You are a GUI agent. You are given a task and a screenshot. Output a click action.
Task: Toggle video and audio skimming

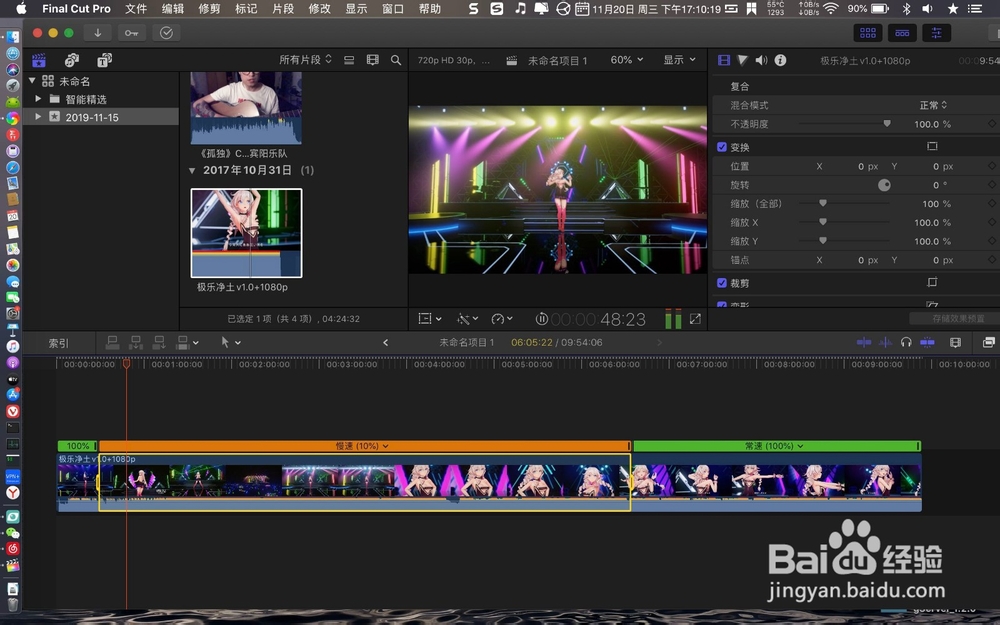[x=864, y=342]
